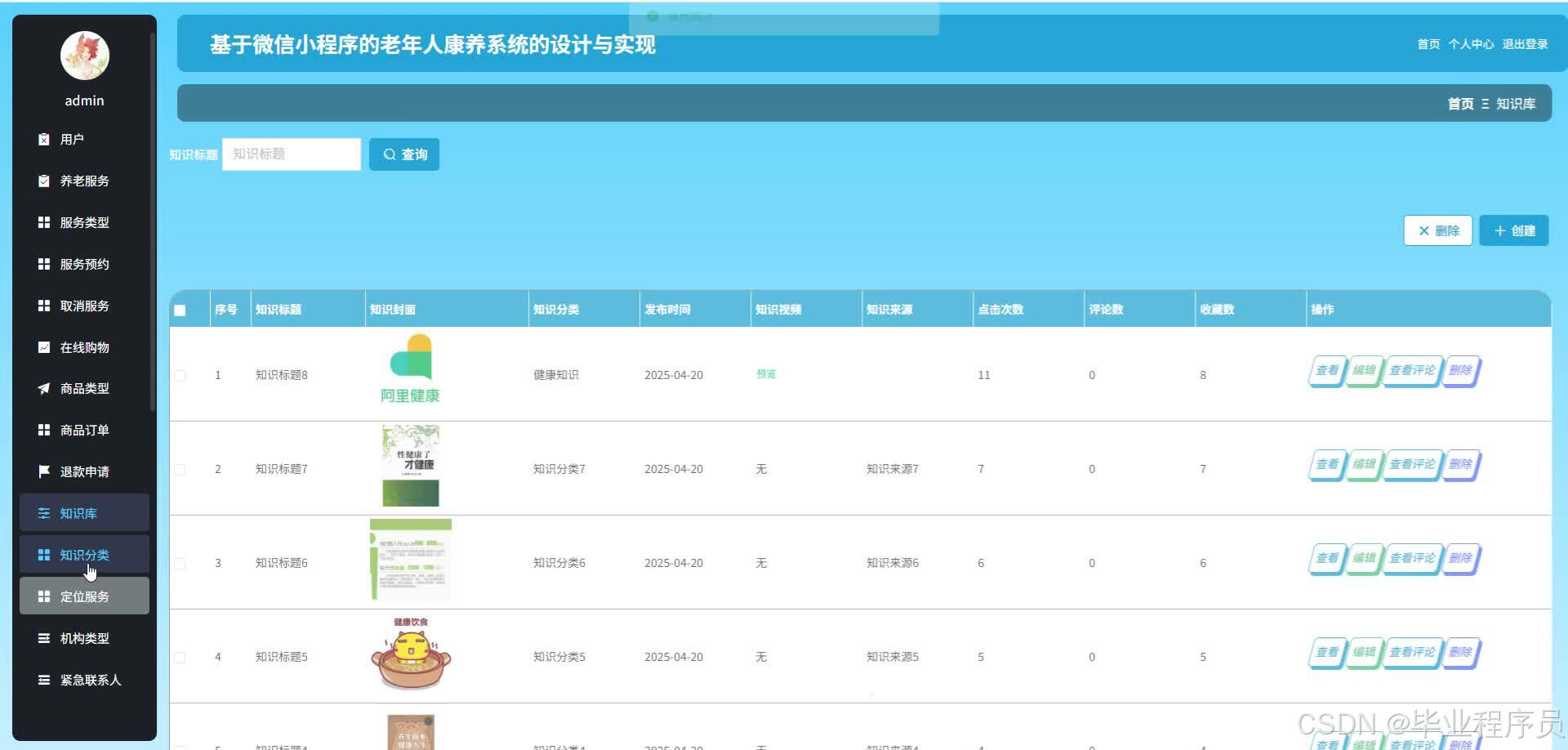
Task: Click 查看 button for 知识标题8
Action: [1327, 371]
